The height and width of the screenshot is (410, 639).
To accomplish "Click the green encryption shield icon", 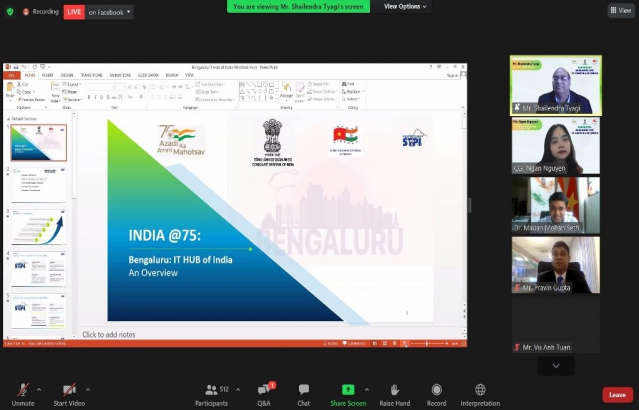I will tap(10, 12).
